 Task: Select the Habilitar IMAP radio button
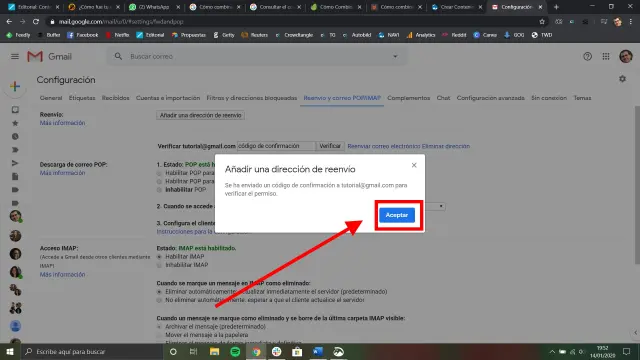tap(159, 257)
